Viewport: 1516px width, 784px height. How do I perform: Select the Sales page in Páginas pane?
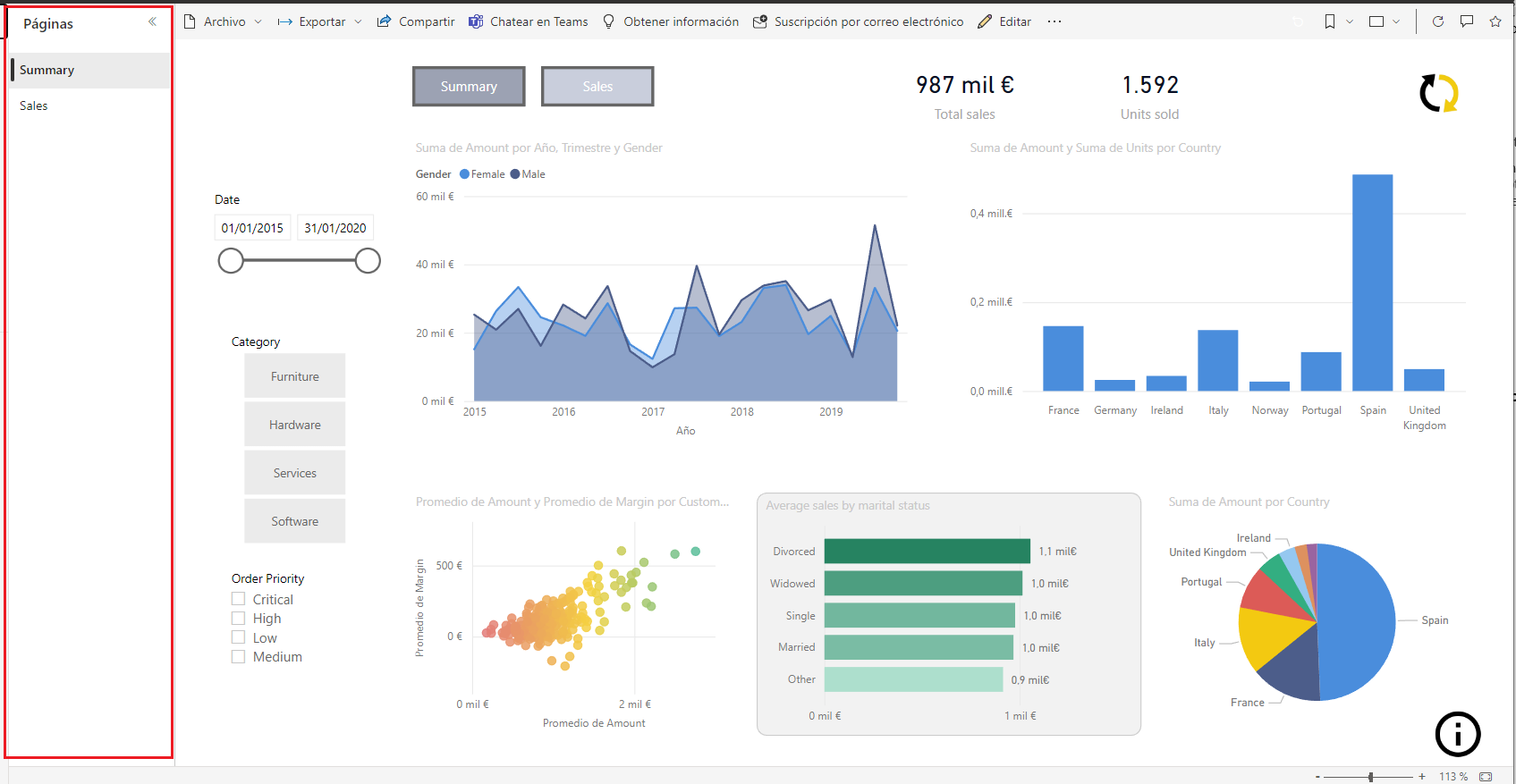[34, 105]
